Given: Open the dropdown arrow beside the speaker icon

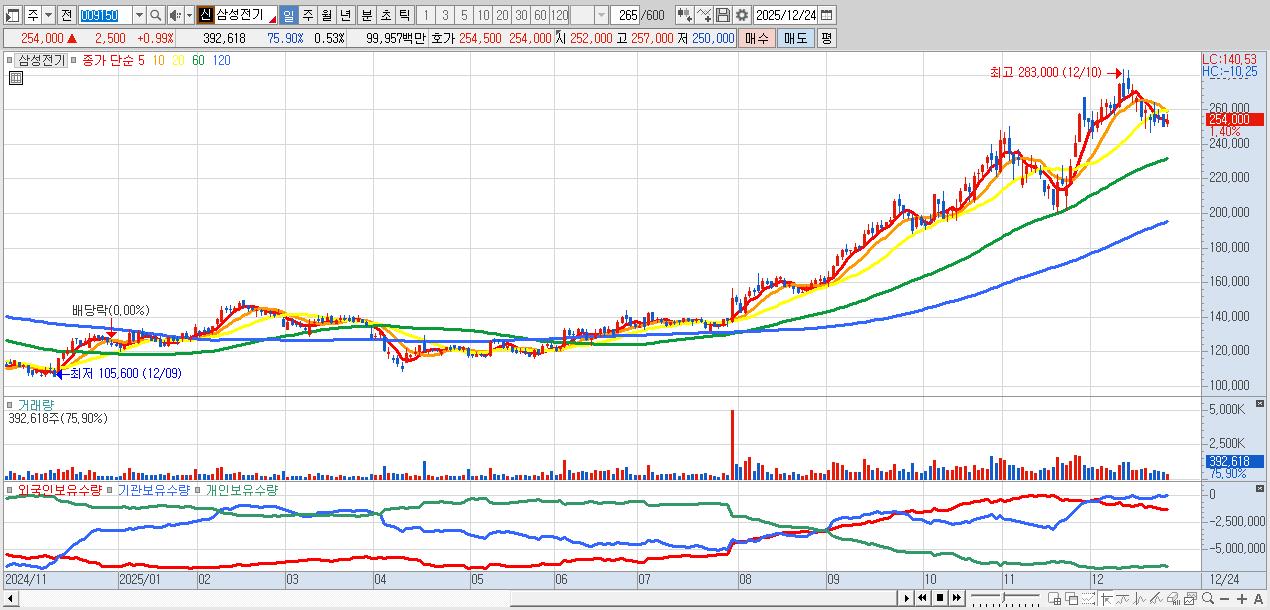Looking at the screenshot, I should [189, 15].
